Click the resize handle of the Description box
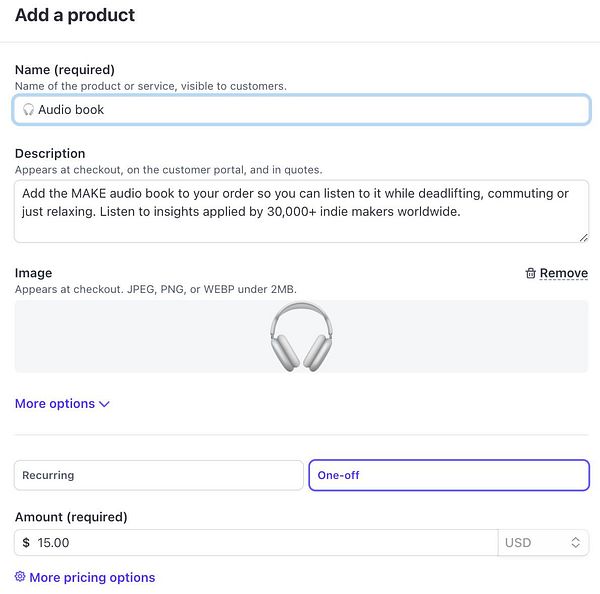 point(583,237)
